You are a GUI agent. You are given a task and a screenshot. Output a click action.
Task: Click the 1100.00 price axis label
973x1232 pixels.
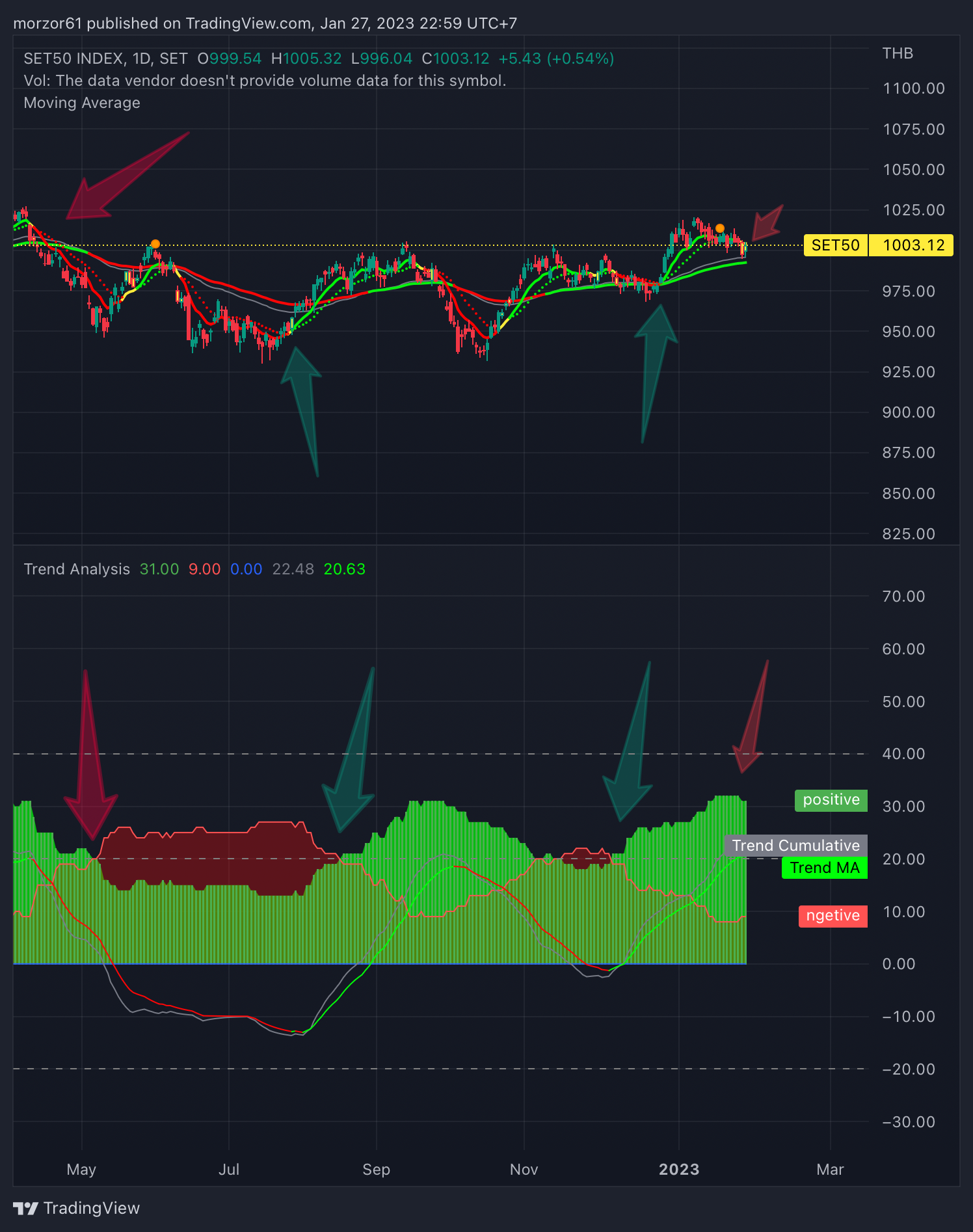[913, 88]
